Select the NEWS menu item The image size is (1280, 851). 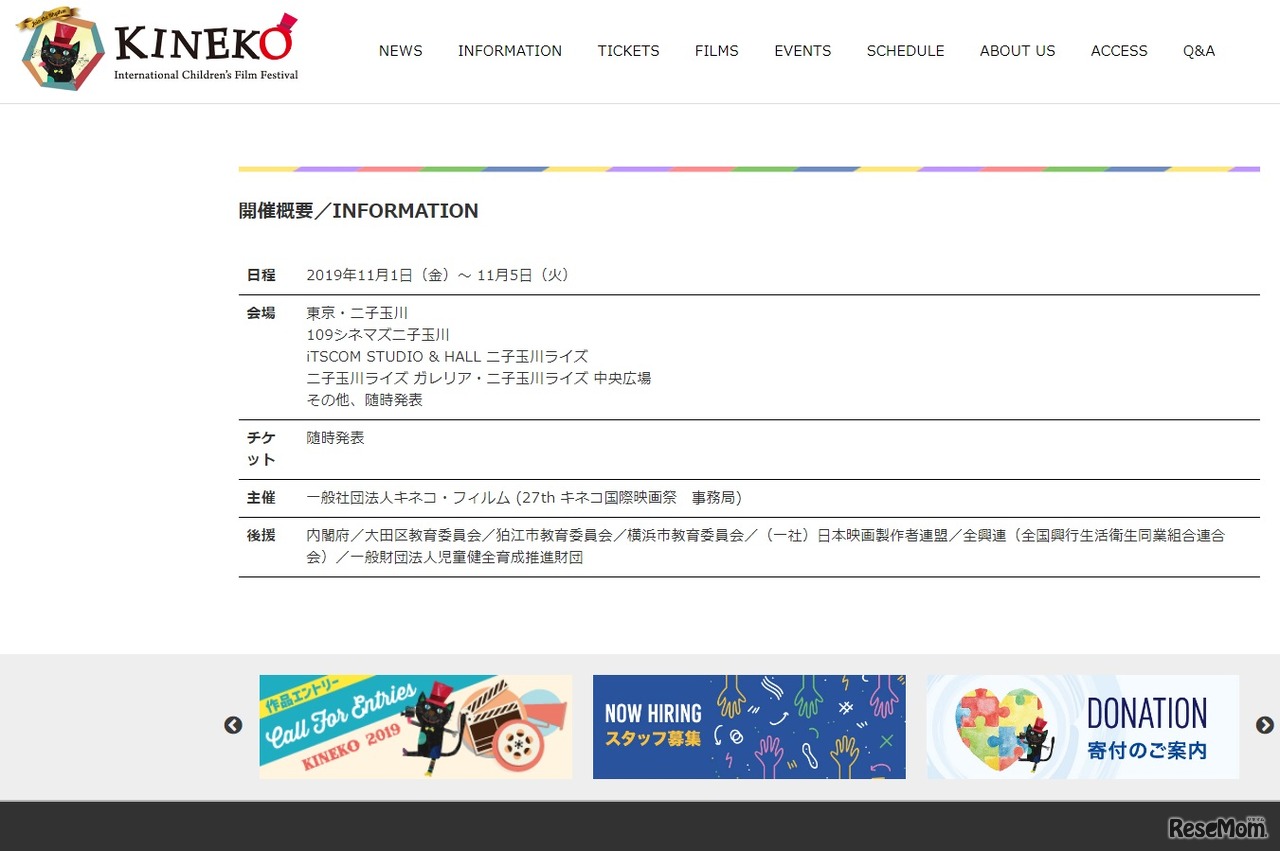400,51
